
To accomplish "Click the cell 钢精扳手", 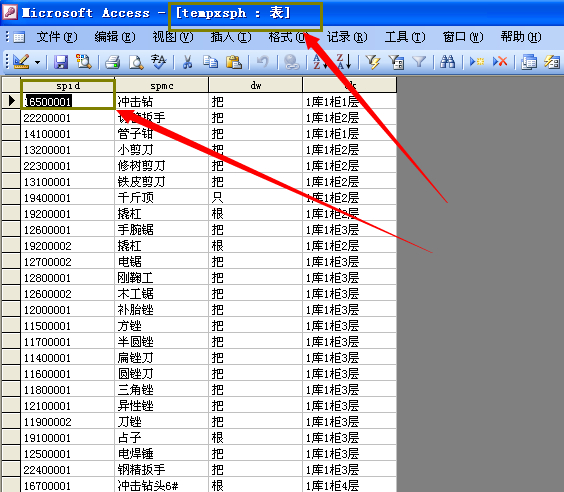I will point(162,469).
